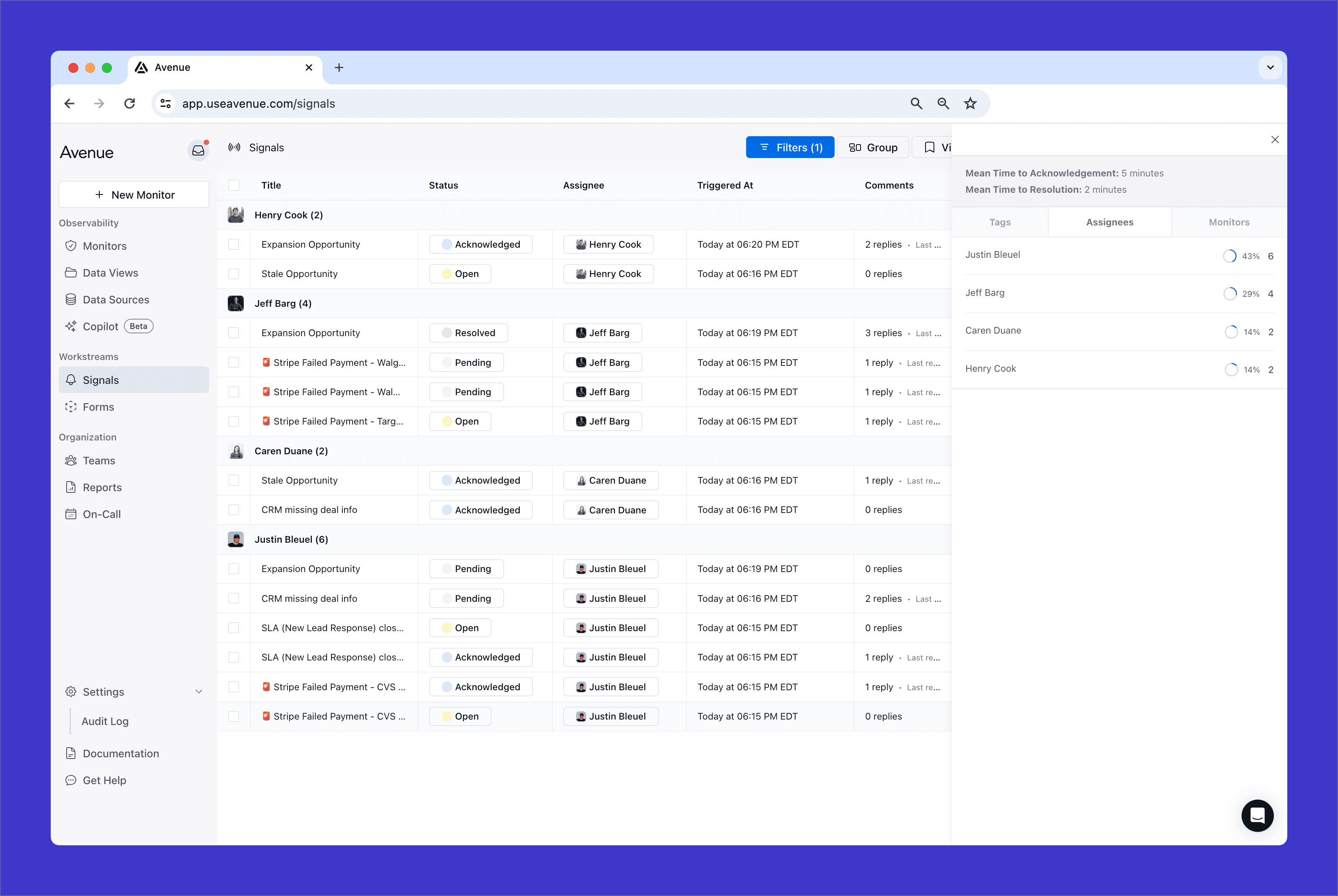Screen dimensions: 1338x896
Task: Reload the page with refresh icon
Action: tap(130, 104)
